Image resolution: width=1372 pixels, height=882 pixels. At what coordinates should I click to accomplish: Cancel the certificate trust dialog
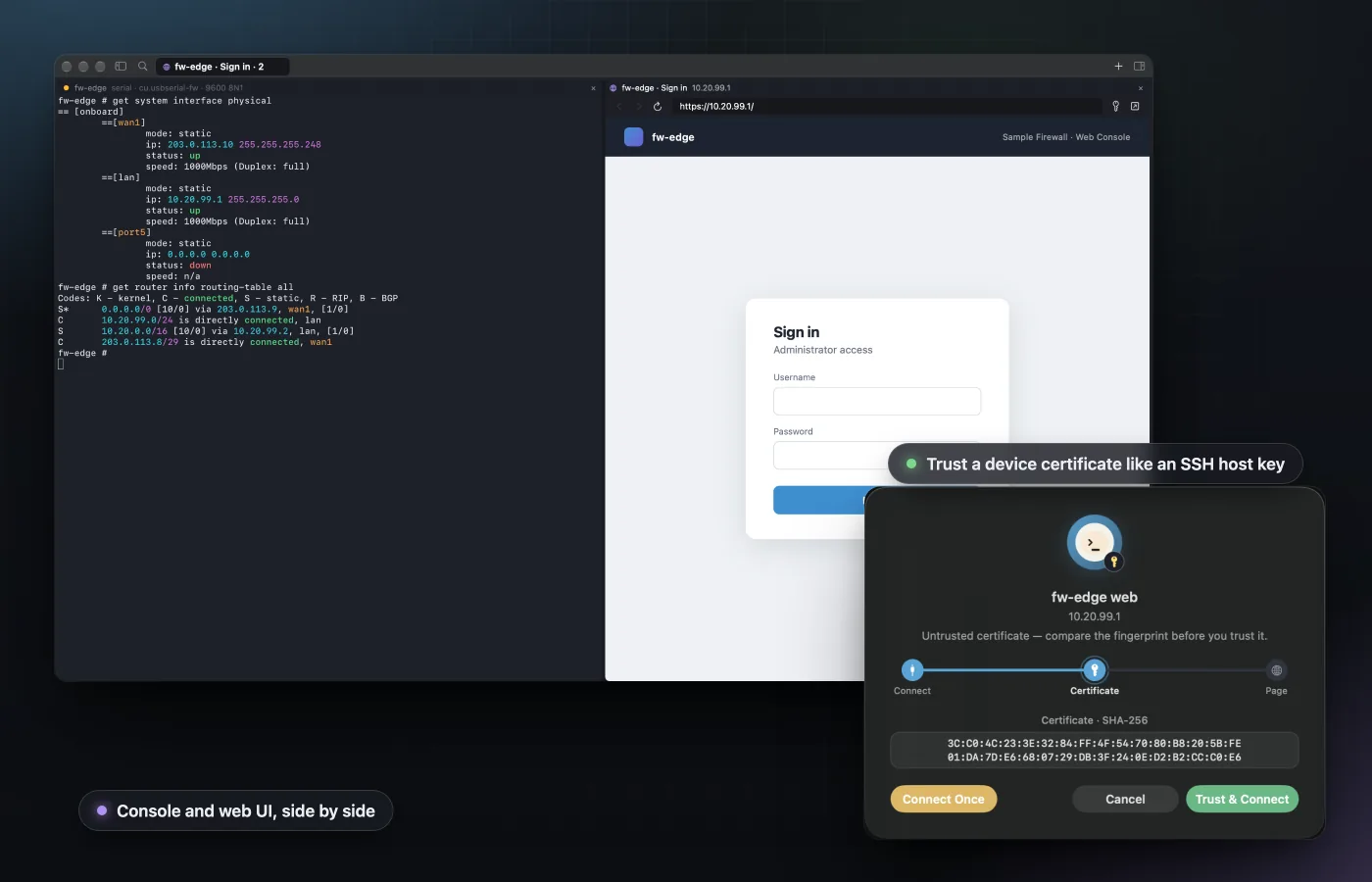(1125, 800)
